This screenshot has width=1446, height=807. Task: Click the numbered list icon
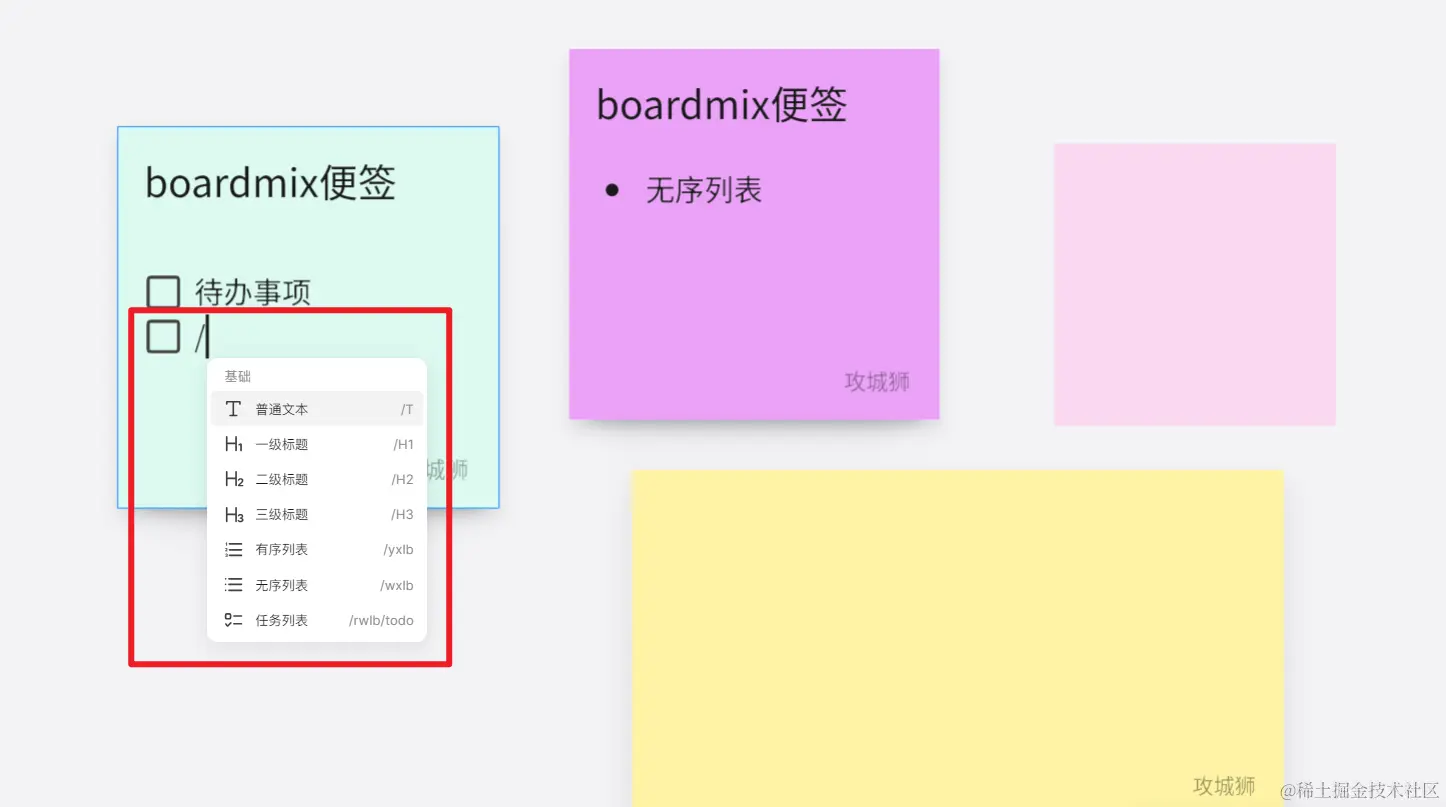(233, 549)
